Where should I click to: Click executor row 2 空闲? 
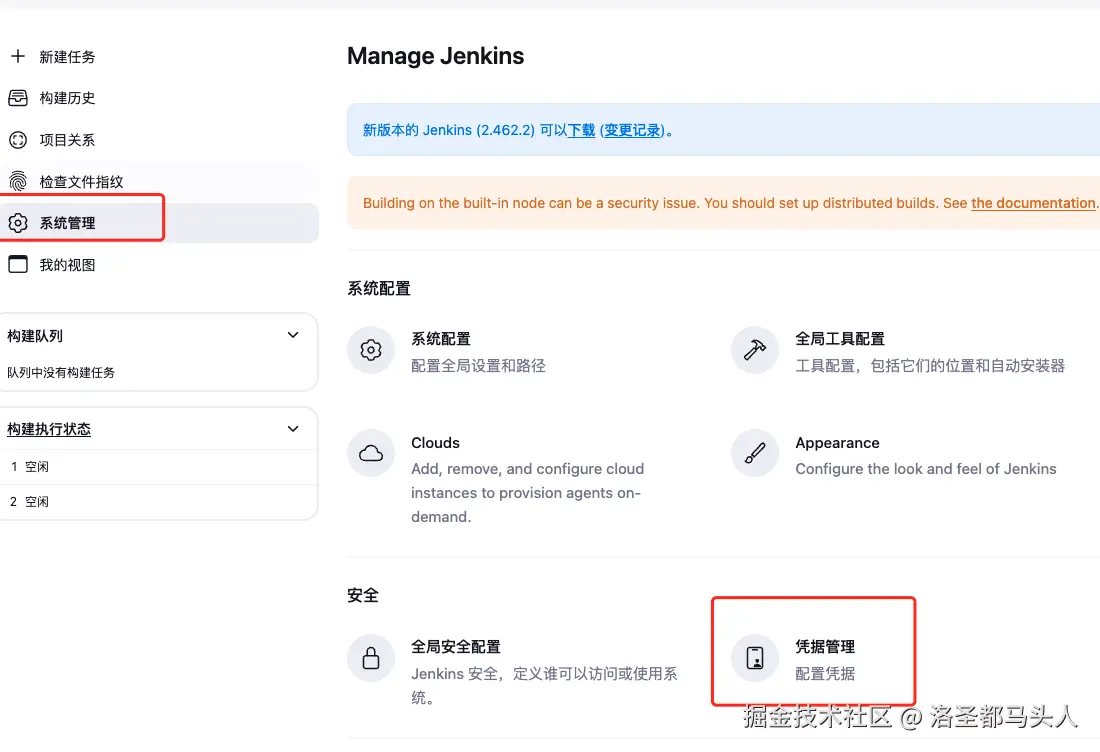click(159, 502)
